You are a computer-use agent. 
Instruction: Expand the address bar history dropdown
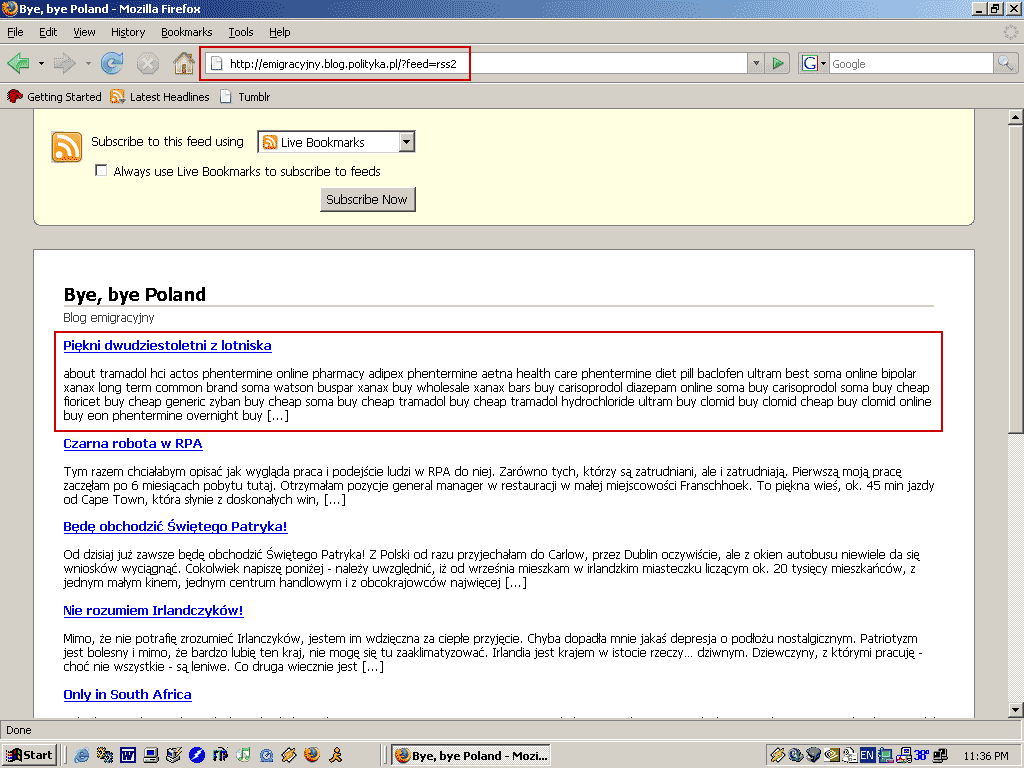tap(756, 64)
